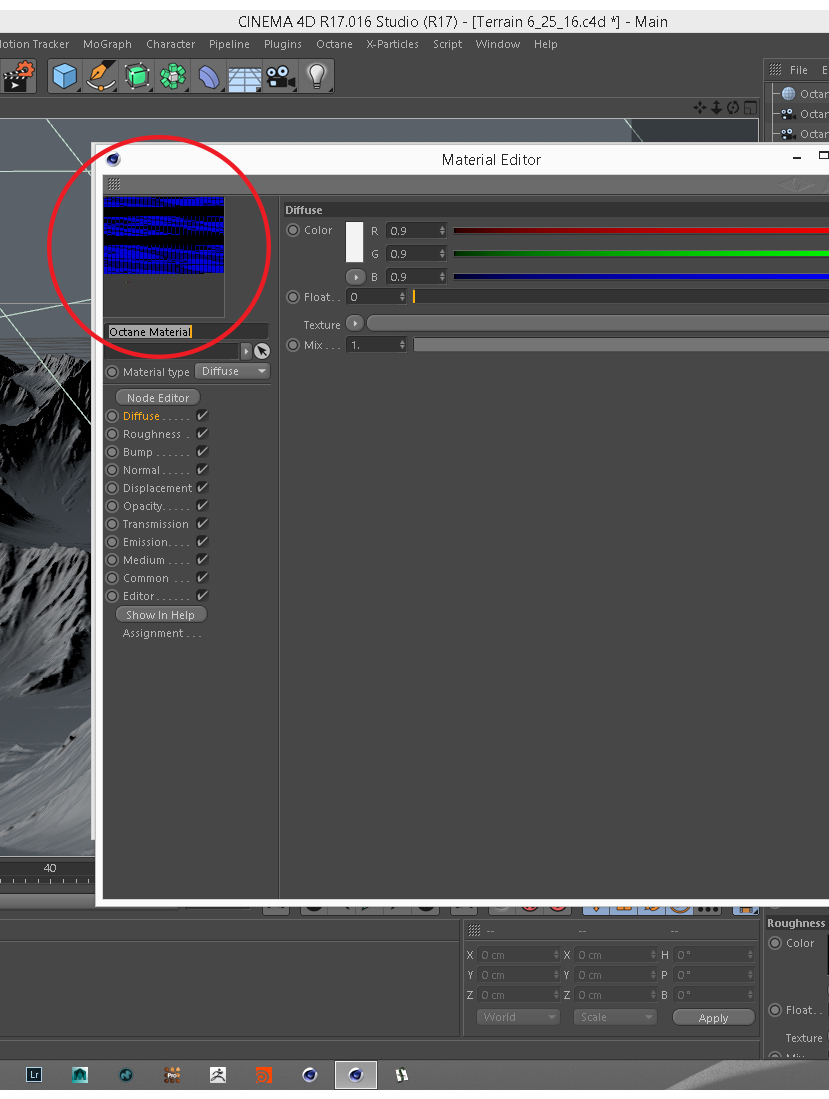Open the MoGraph menu
829x1099 pixels.
pyautogui.click(x=107, y=44)
